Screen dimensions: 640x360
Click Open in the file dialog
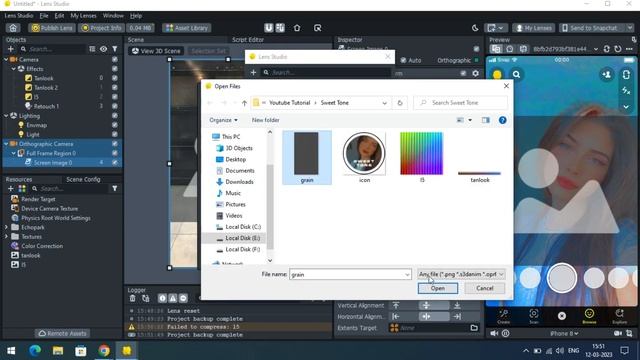coord(438,288)
